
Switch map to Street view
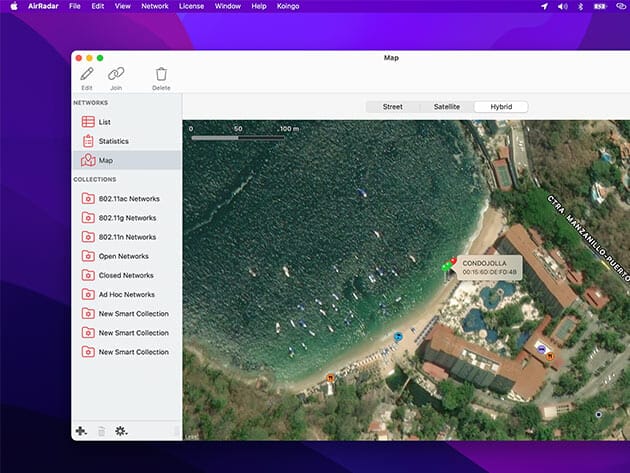[393, 106]
